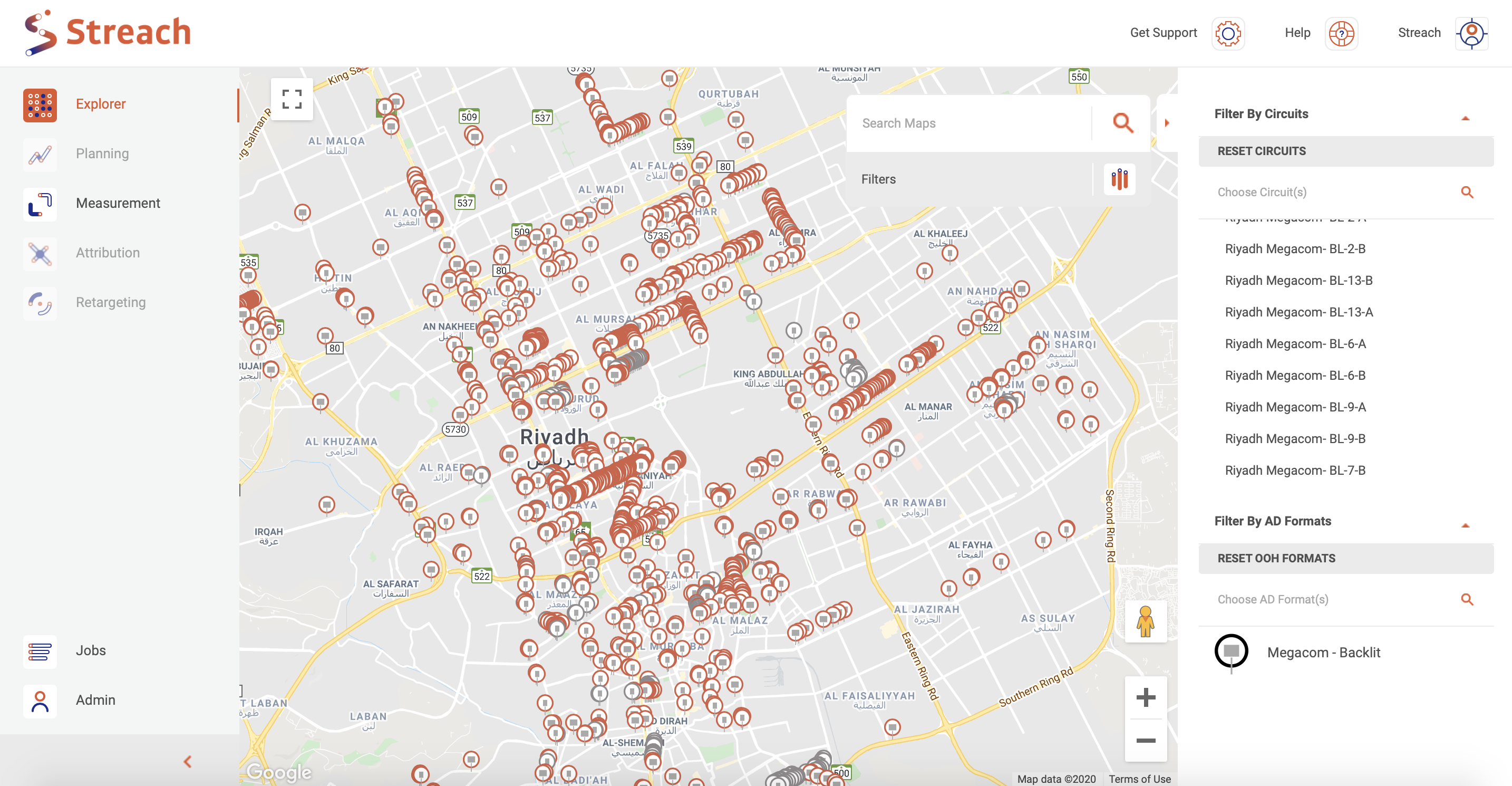Click the Retargeting sidebar icon

[40, 303]
